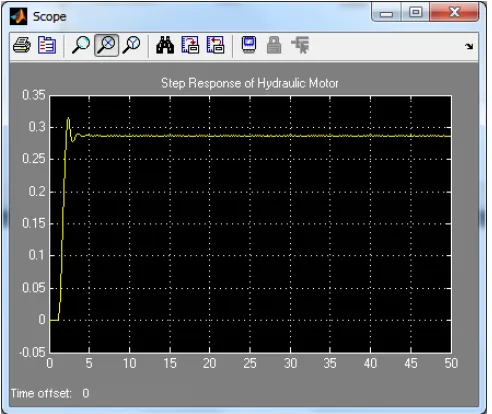Screen dimensions: 492x414
Task: Click the Floating scope icon
Action: [249, 45]
